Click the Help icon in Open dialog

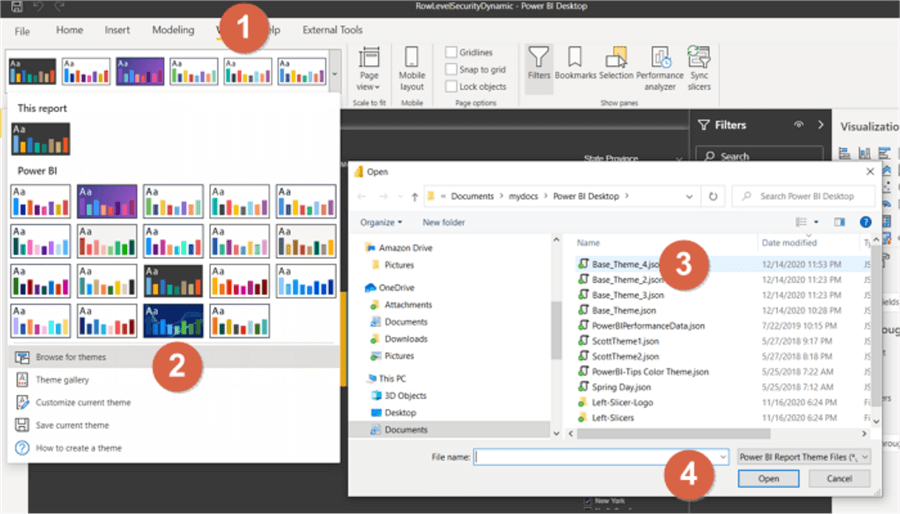[x=865, y=222]
